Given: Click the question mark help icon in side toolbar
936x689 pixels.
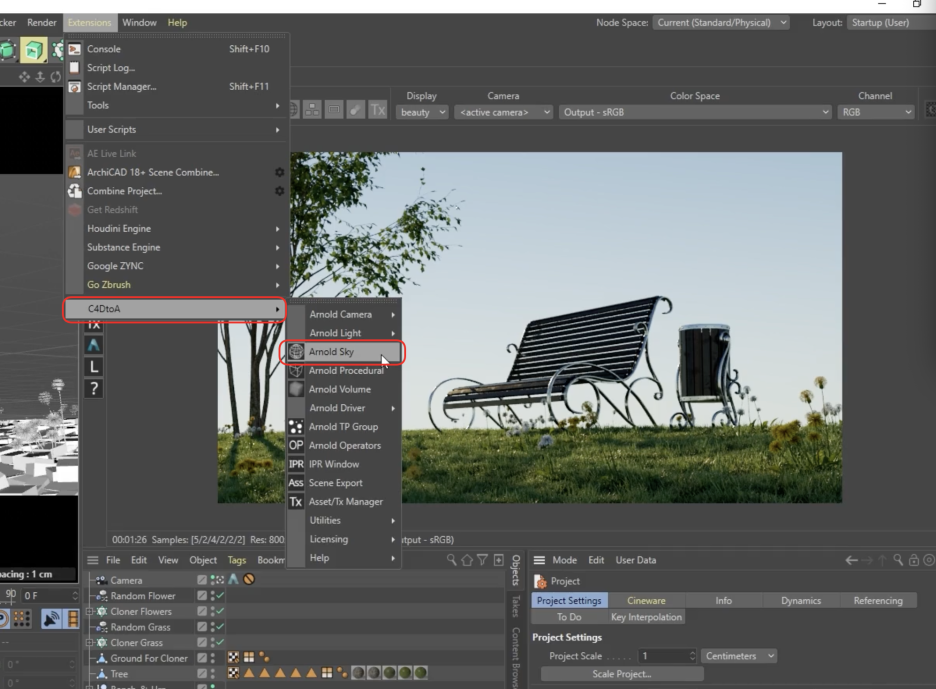Looking at the screenshot, I should coord(94,389).
